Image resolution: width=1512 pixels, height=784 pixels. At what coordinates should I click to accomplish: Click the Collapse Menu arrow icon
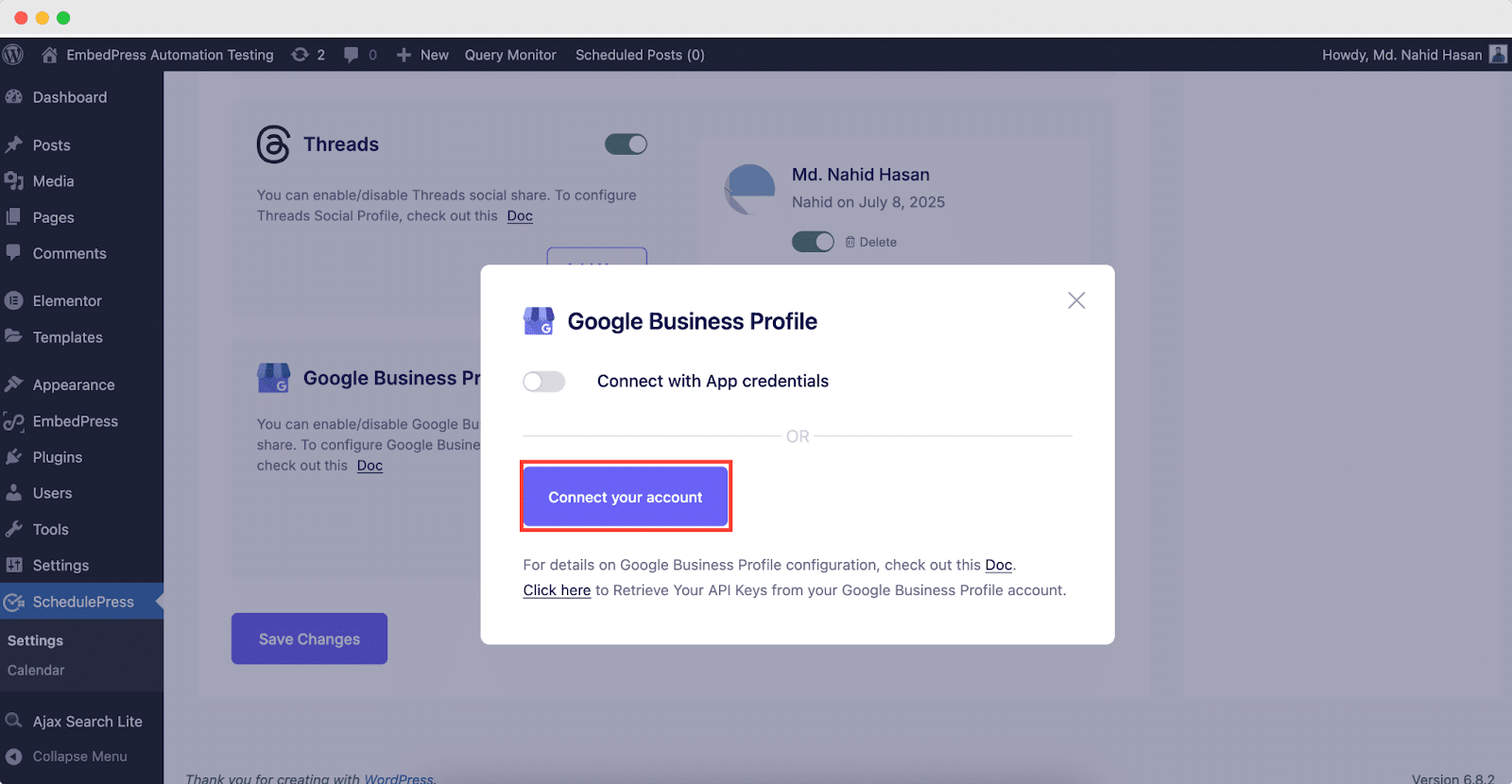coord(14,756)
